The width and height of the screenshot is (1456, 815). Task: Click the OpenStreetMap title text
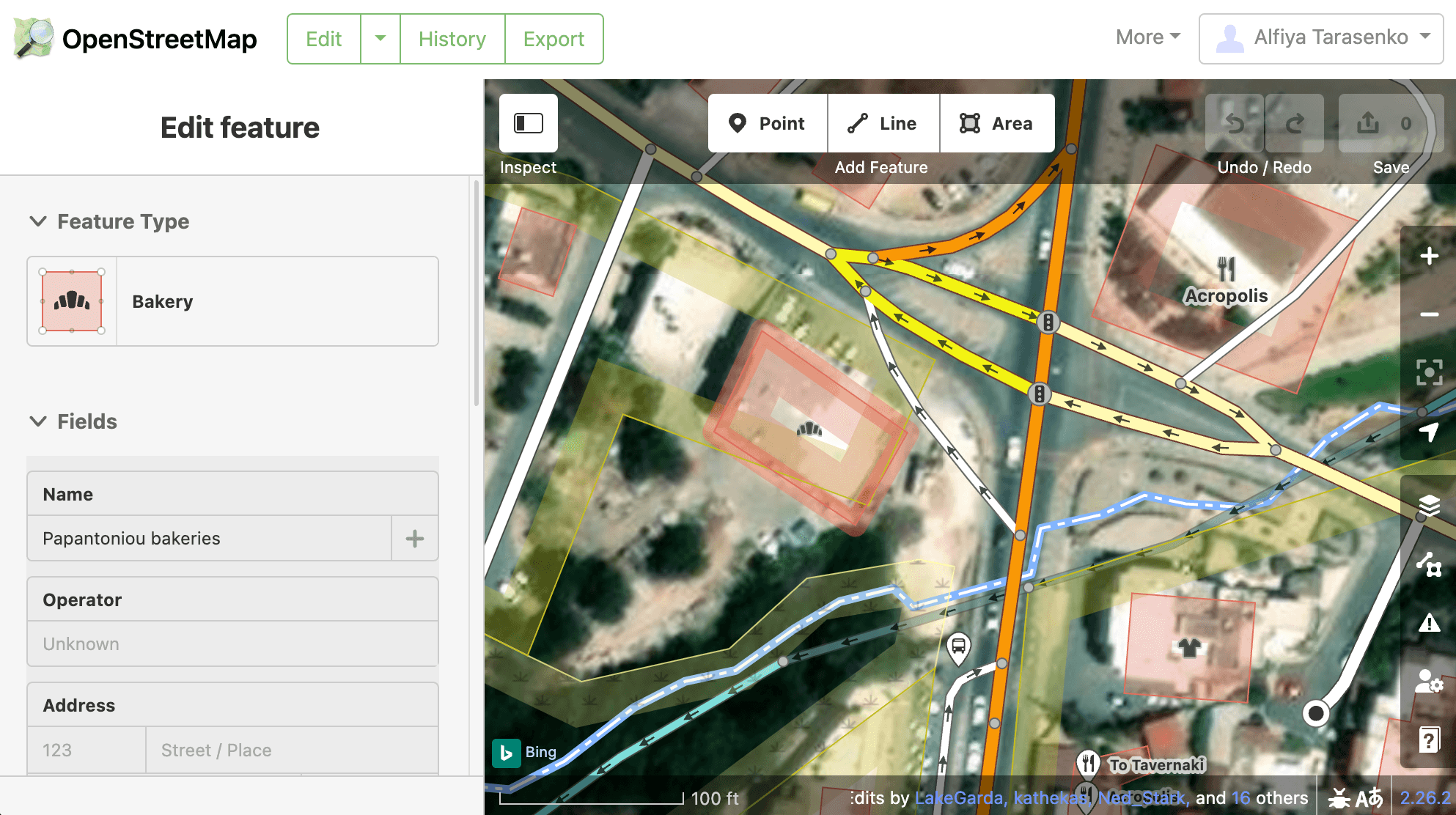[160, 39]
